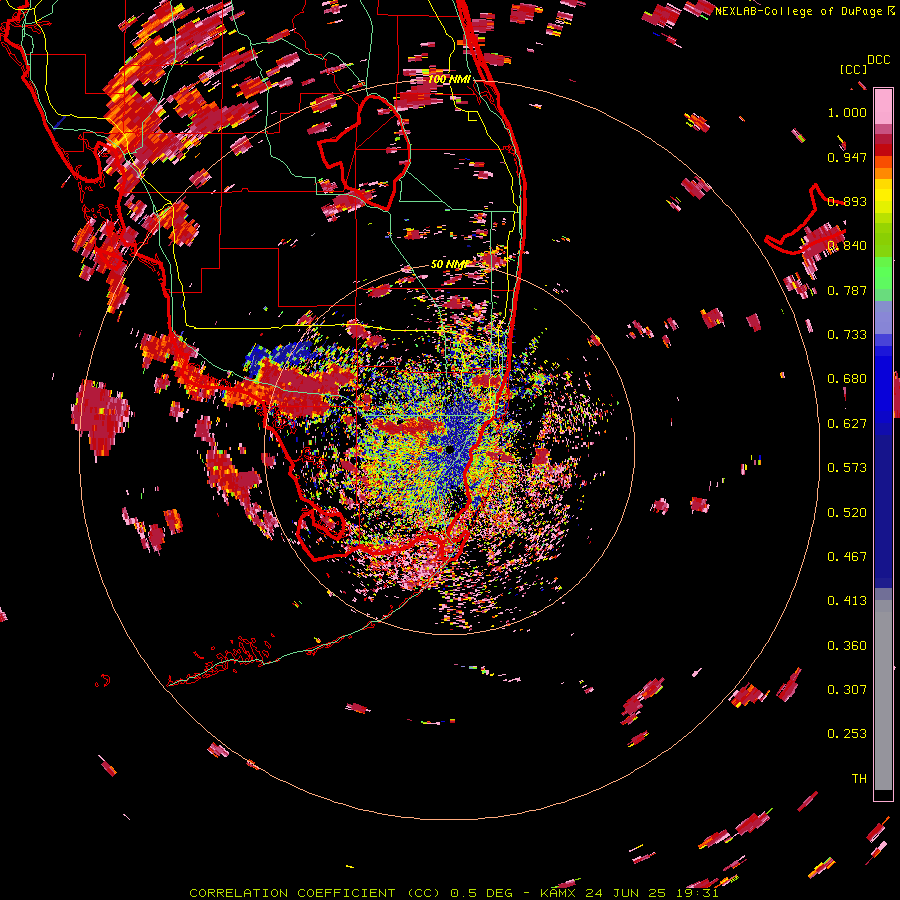The image size is (900, 900).
Task: Click the [CC] label above the scale
Action: (854, 69)
